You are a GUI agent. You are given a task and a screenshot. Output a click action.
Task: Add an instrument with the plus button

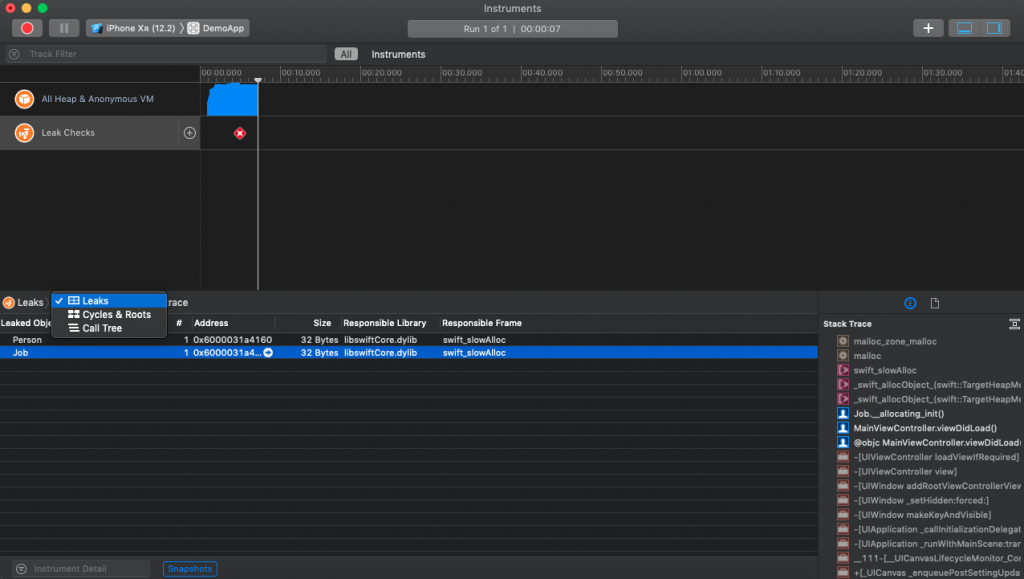(x=928, y=28)
